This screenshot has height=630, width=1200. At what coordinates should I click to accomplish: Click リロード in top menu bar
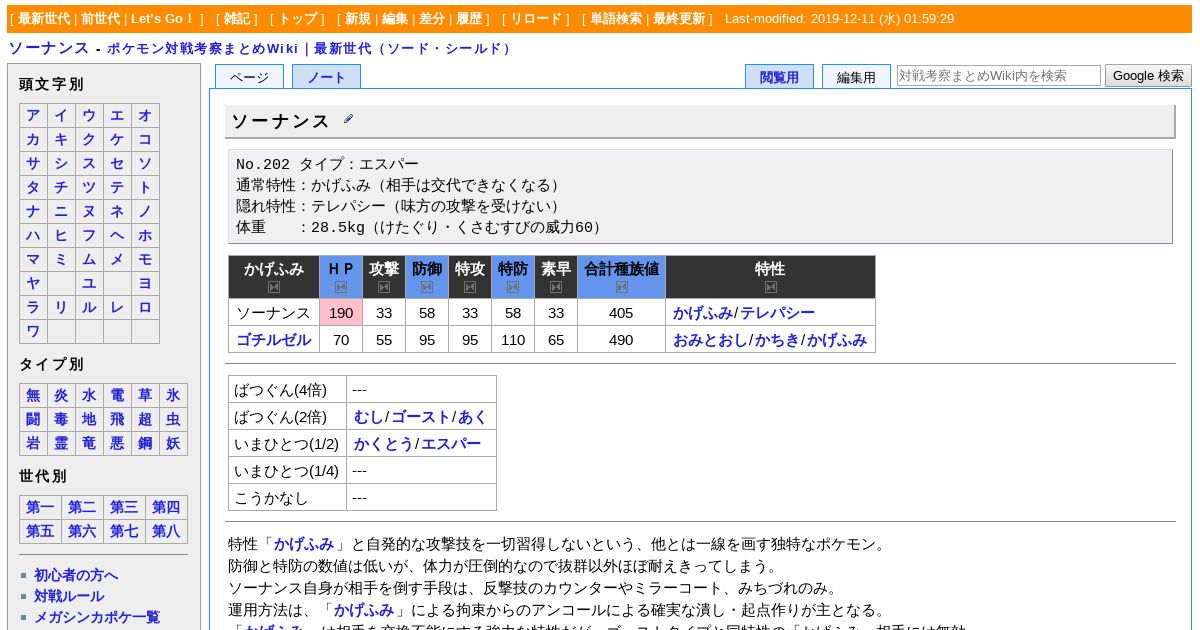(536, 18)
